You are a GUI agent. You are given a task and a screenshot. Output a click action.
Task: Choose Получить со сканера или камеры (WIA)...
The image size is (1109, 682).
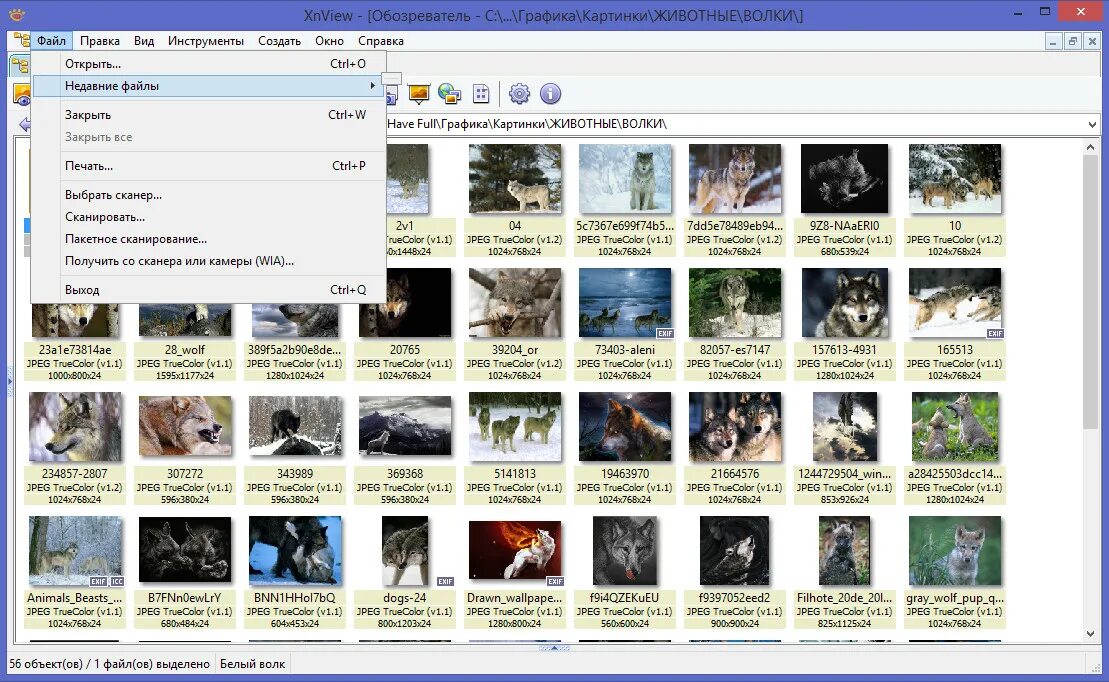[x=209, y=260]
